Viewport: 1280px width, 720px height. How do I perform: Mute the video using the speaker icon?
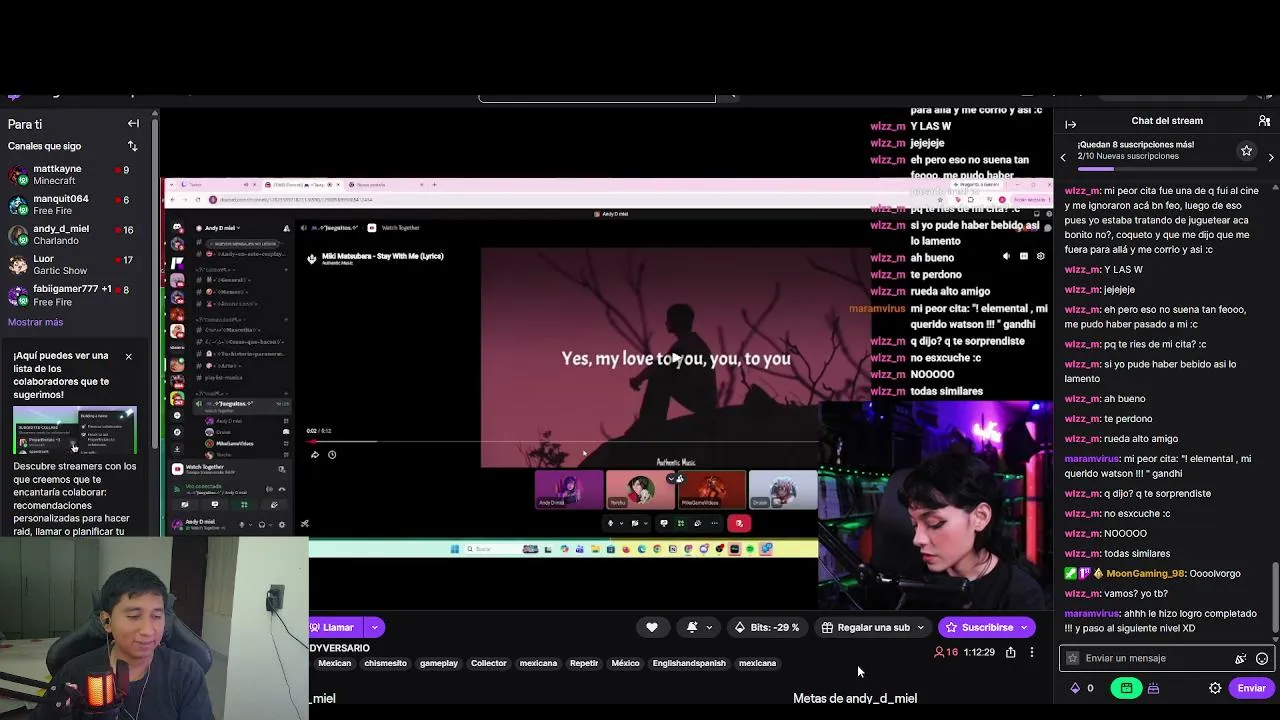[1006, 256]
